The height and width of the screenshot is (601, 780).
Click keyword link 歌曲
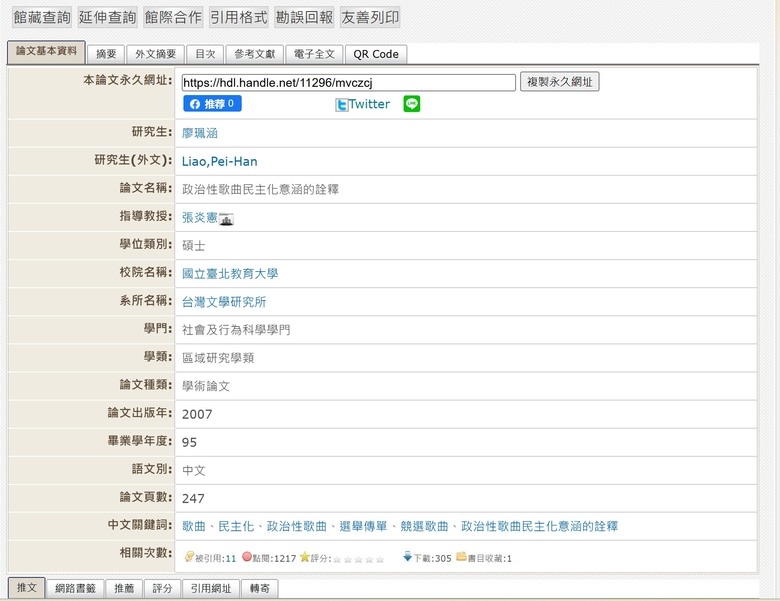[194, 526]
